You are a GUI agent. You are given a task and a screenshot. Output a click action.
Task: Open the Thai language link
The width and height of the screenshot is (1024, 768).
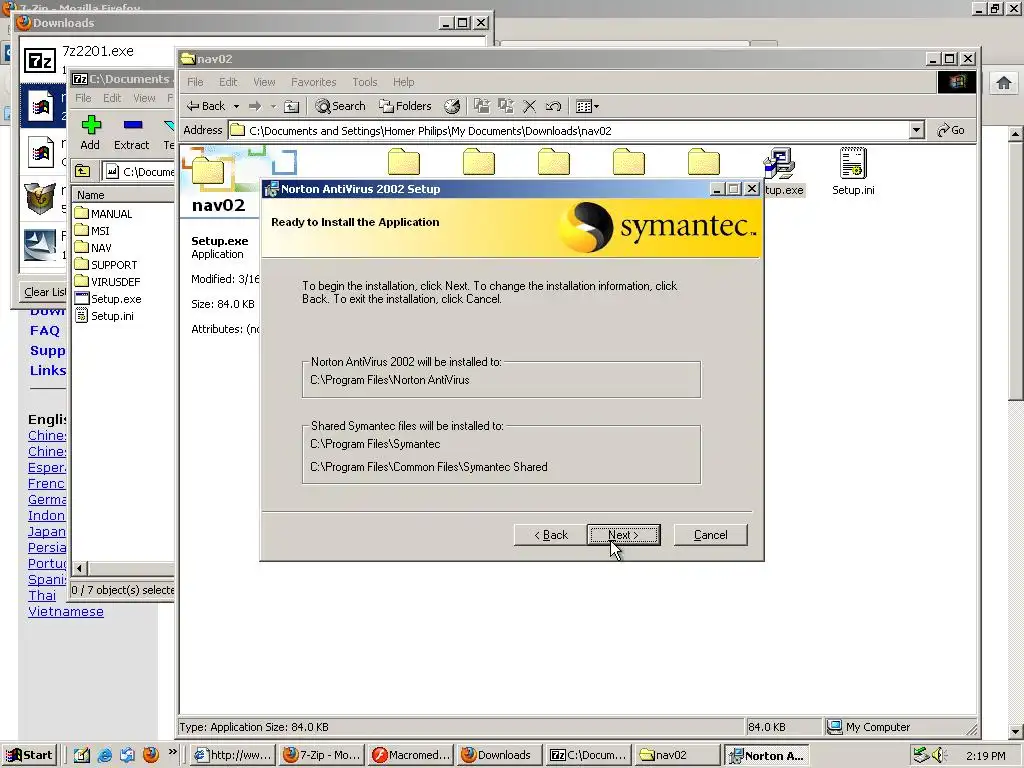[42, 596]
